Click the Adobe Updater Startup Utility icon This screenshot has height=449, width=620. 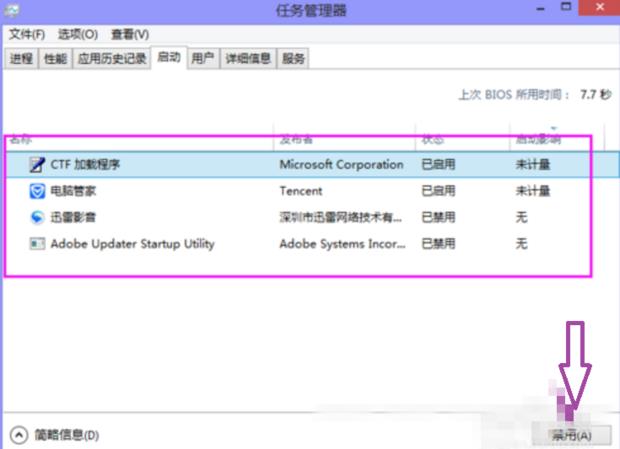(37, 244)
